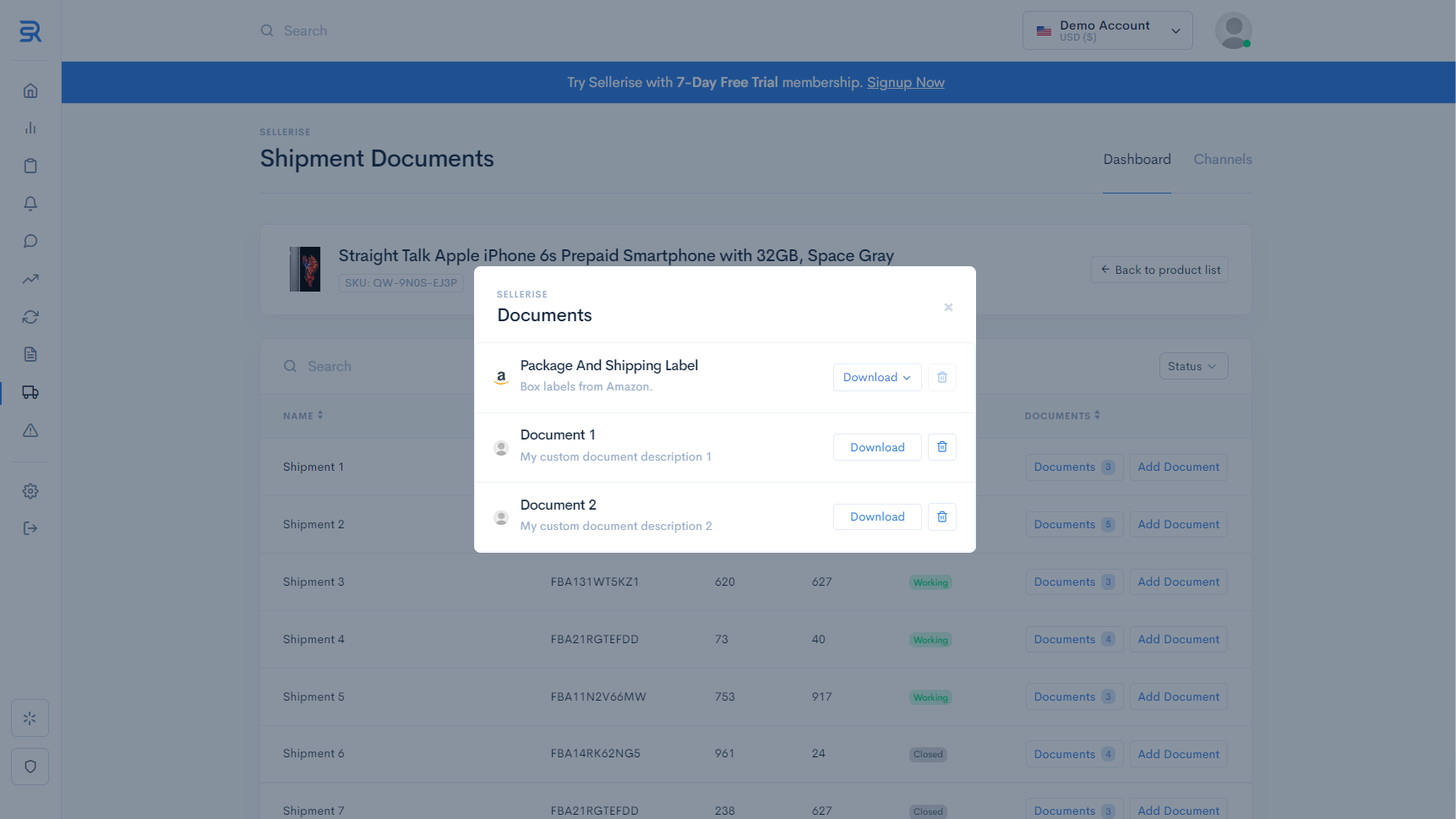
Task: Click the Sellerise logo in the sidebar
Action: click(x=30, y=31)
